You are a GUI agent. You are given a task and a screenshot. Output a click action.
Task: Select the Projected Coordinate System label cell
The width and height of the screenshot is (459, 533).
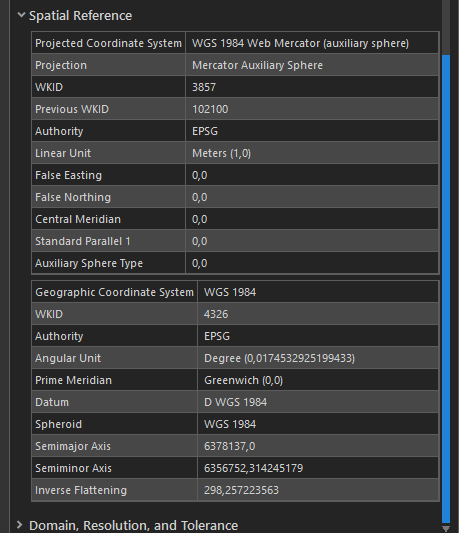coord(108,43)
